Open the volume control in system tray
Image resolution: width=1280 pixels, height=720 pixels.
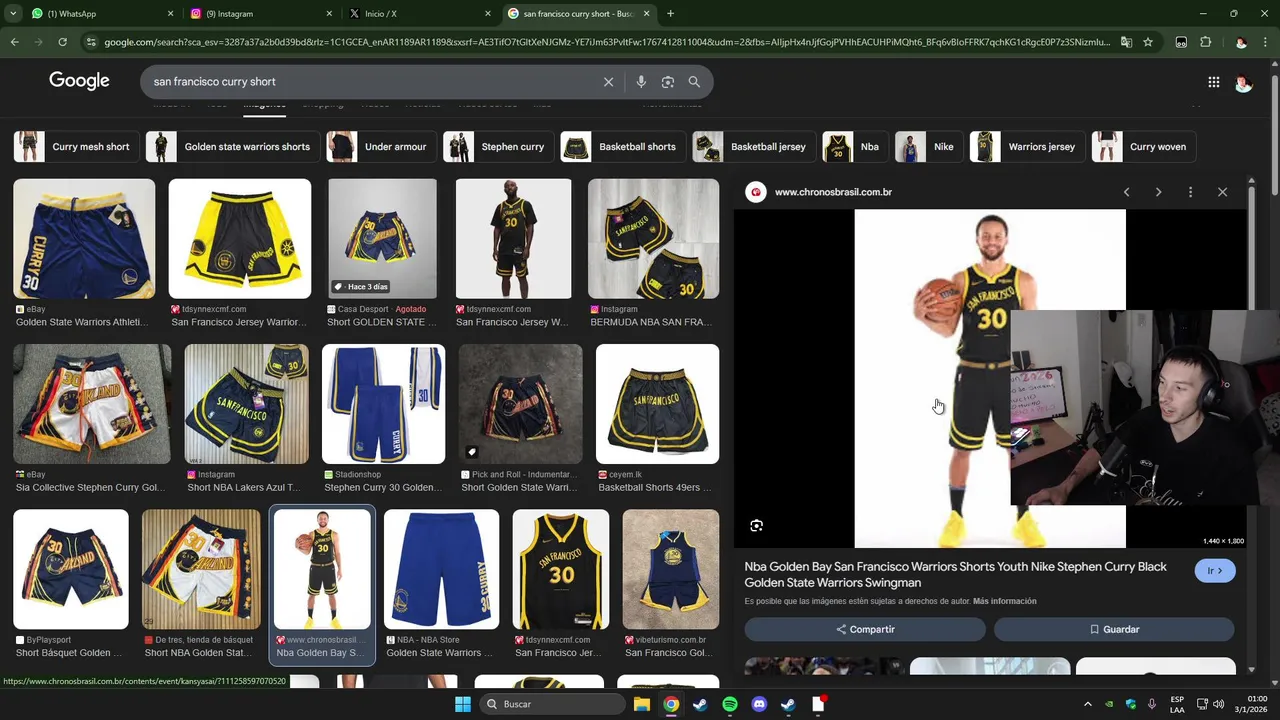click(1218, 704)
